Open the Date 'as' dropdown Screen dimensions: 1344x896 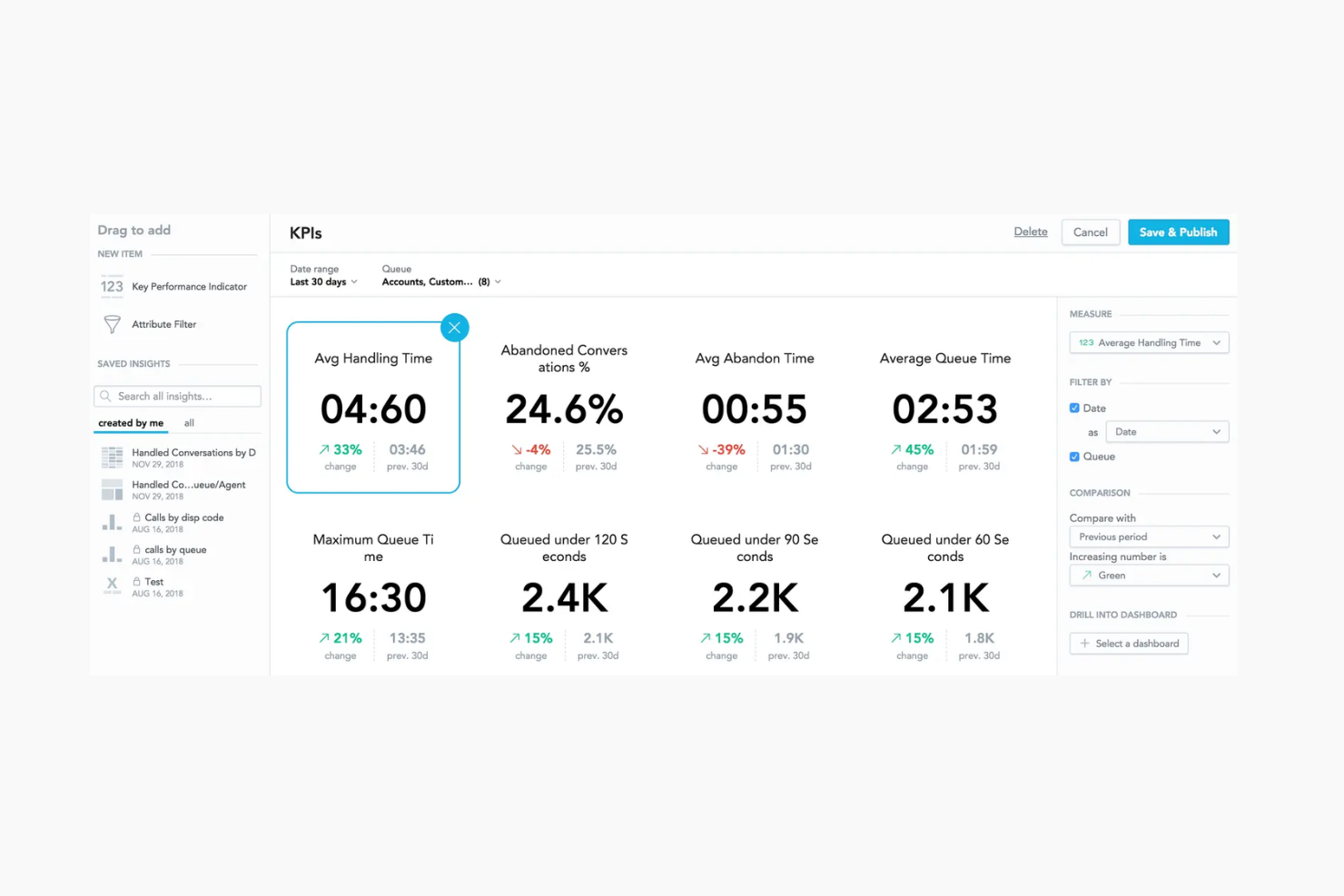pos(1167,432)
